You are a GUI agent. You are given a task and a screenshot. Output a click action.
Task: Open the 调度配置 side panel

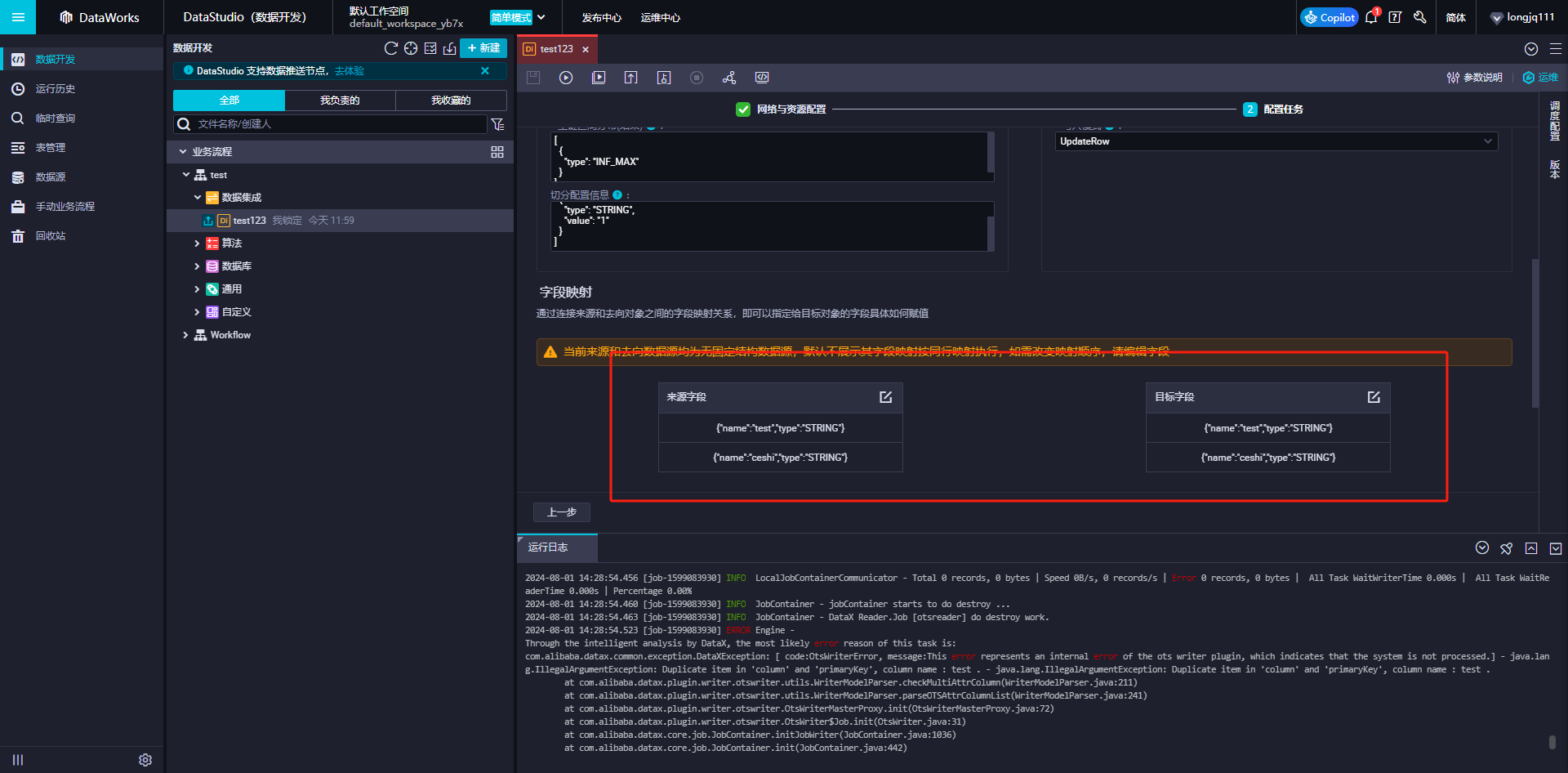tap(1555, 121)
